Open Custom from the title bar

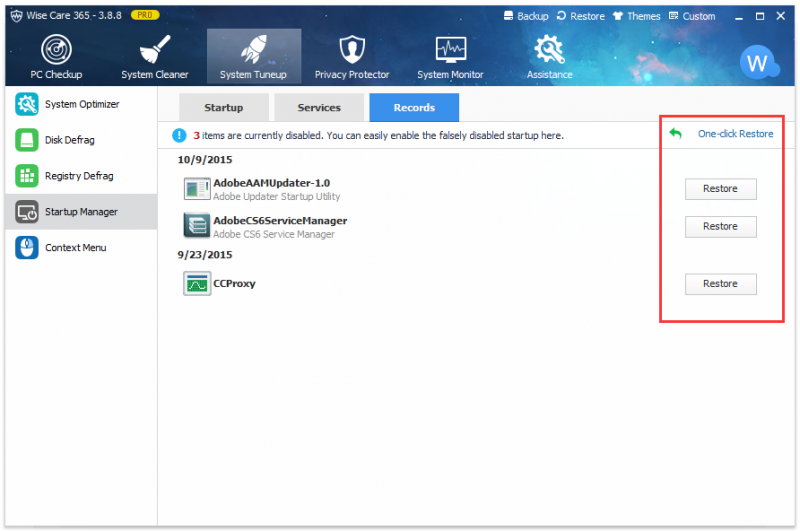[692, 16]
